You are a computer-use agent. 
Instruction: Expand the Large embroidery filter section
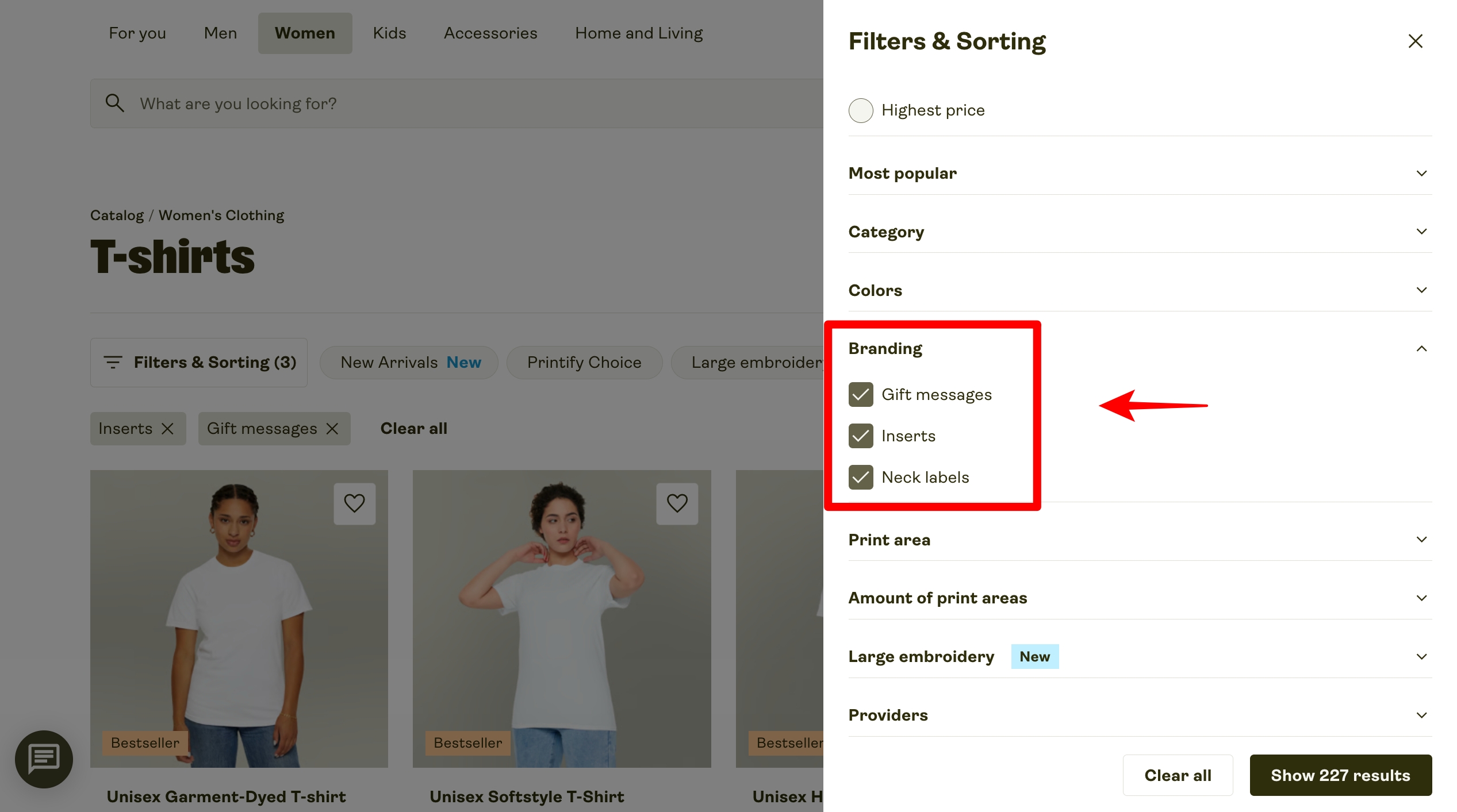[1140, 657]
